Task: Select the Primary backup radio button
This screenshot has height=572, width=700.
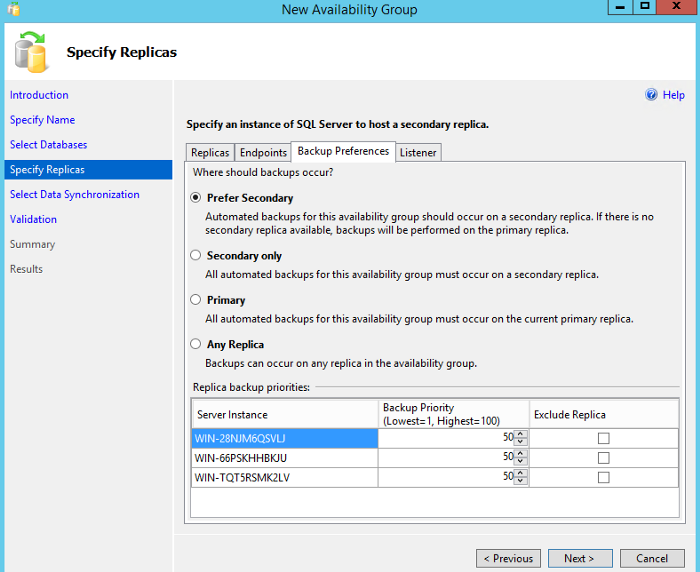Action: point(196,300)
